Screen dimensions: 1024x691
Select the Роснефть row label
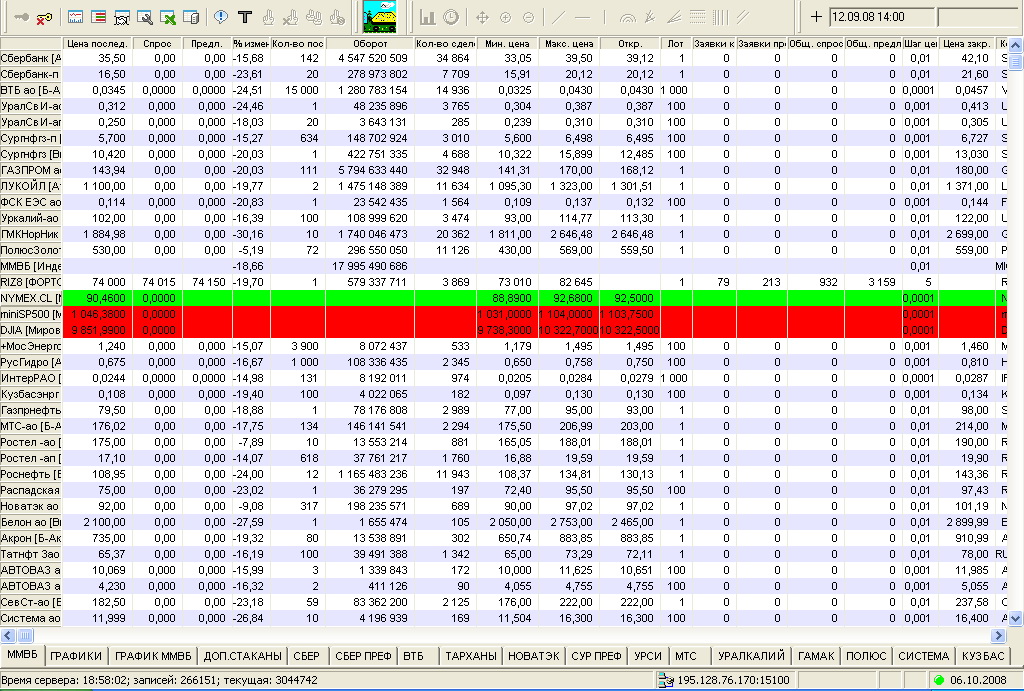tap(31, 474)
